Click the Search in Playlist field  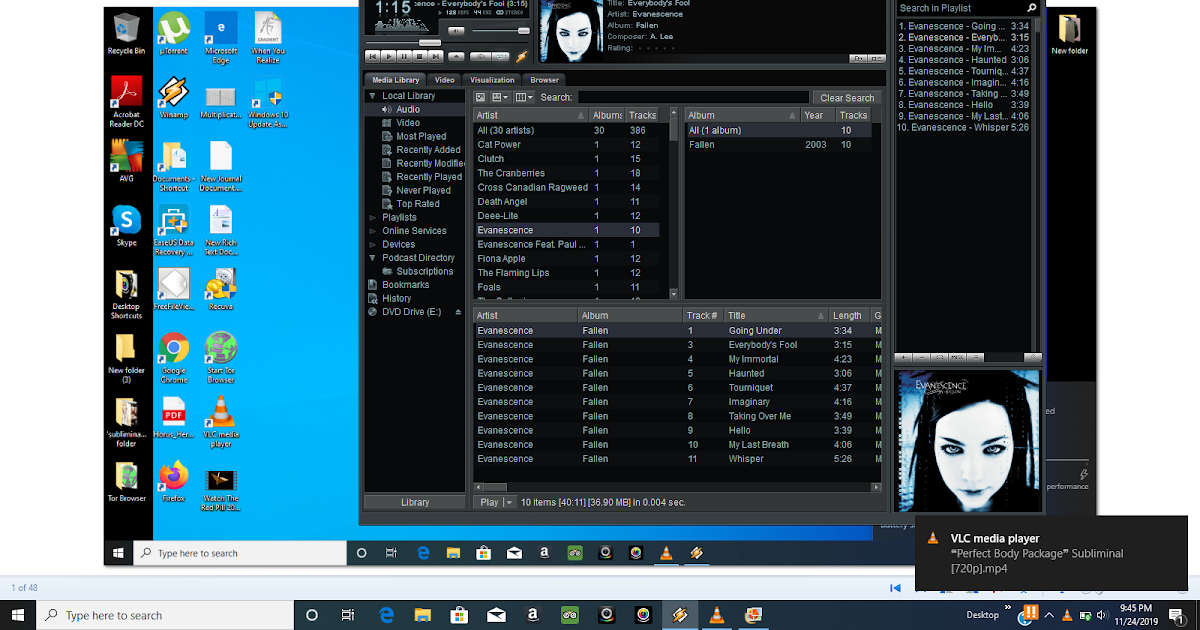point(960,8)
